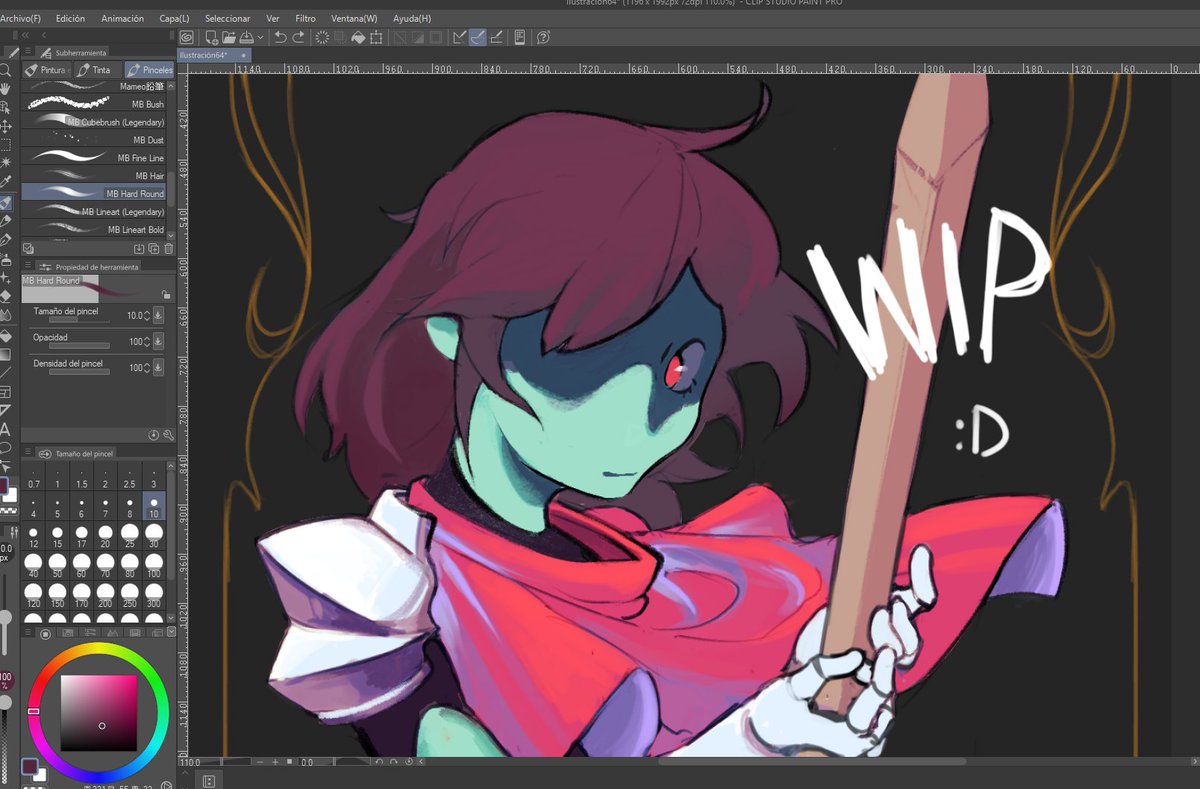Click the Scale/Rotate transform icon
The width and height of the screenshot is (1200, 789).
coord(376,37)
